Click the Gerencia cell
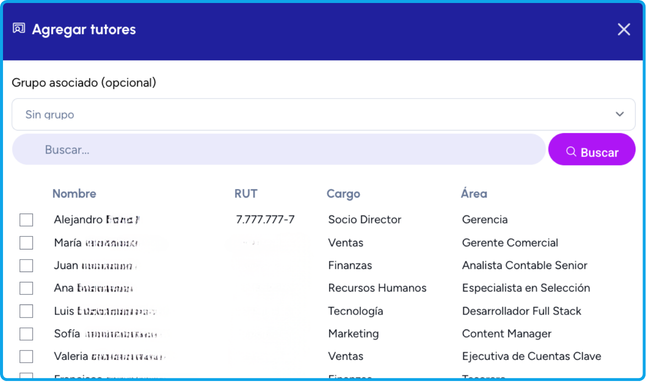This screenshot has width=646, height=382. coord(484,220)
